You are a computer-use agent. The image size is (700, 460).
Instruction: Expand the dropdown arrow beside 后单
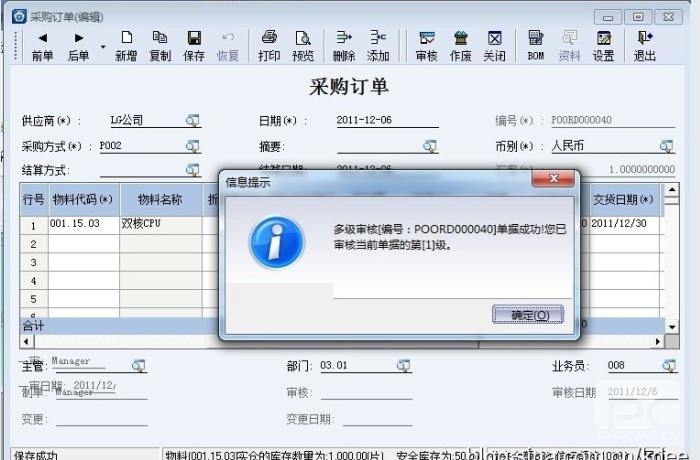[103, 46]
